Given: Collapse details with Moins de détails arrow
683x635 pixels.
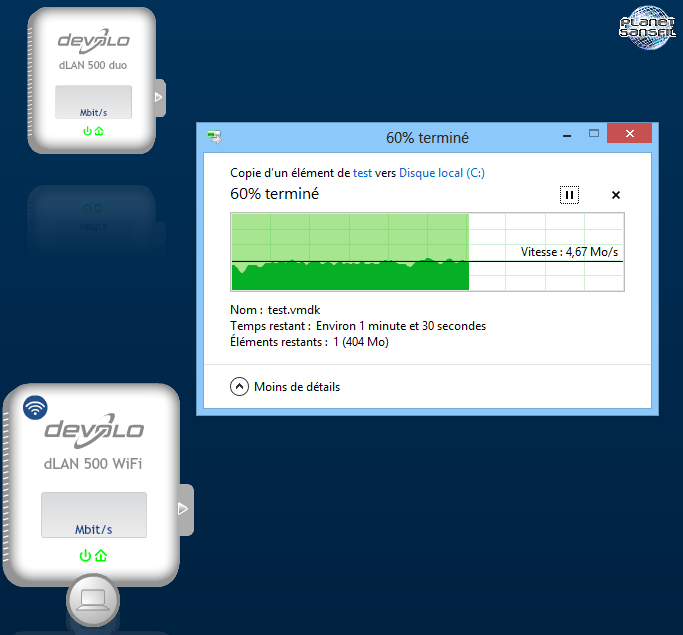Looking at the screenshot, I should tap(239, 386).
